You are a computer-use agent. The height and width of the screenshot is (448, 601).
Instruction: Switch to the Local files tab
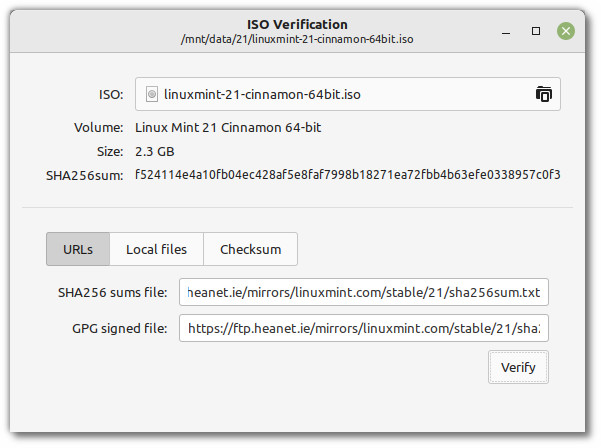click(x=156, y=249)
